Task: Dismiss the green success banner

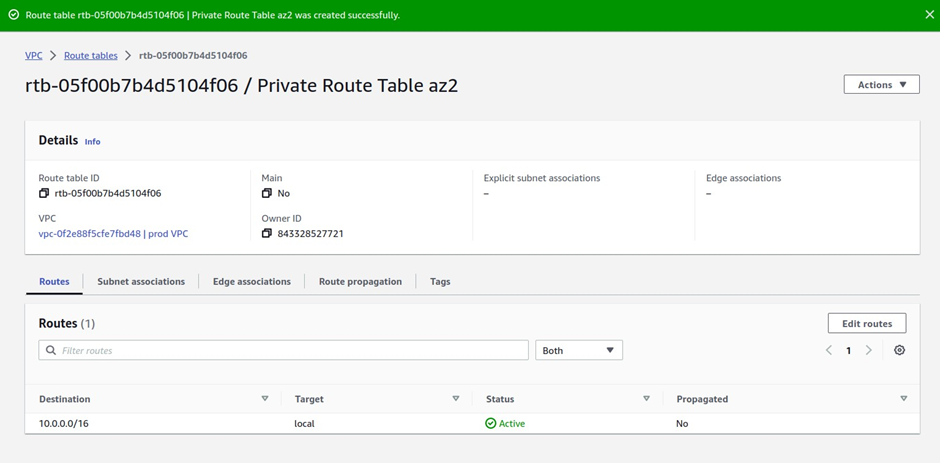Action: [929, 14]
